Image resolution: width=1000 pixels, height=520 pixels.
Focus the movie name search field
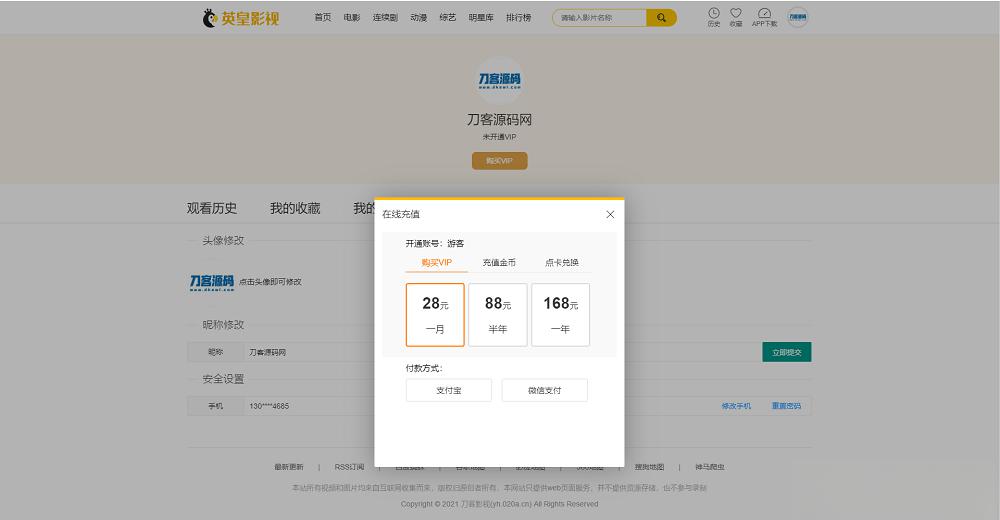599,18
